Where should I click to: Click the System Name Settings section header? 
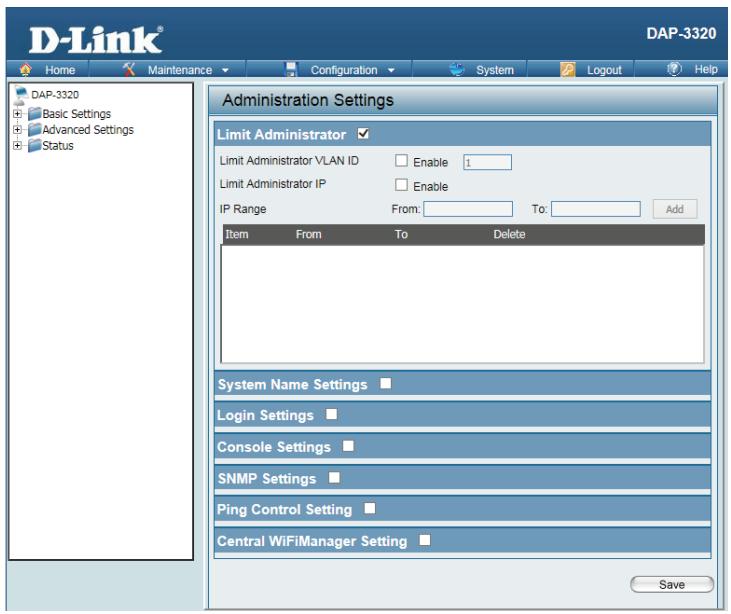pyautogui.click(x=462, y=384)
